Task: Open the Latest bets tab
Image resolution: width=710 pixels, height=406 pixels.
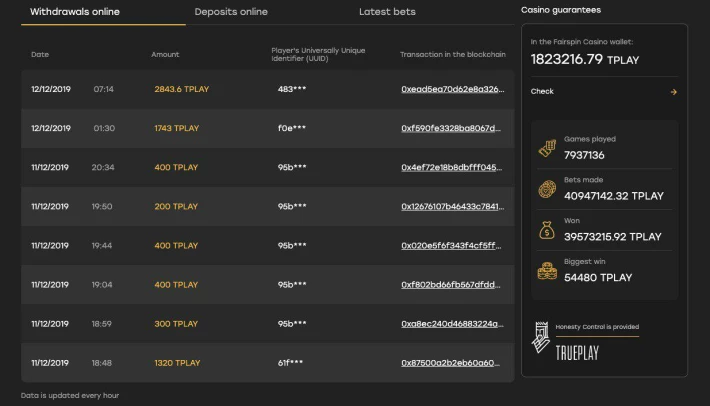Action: [387, 12]
